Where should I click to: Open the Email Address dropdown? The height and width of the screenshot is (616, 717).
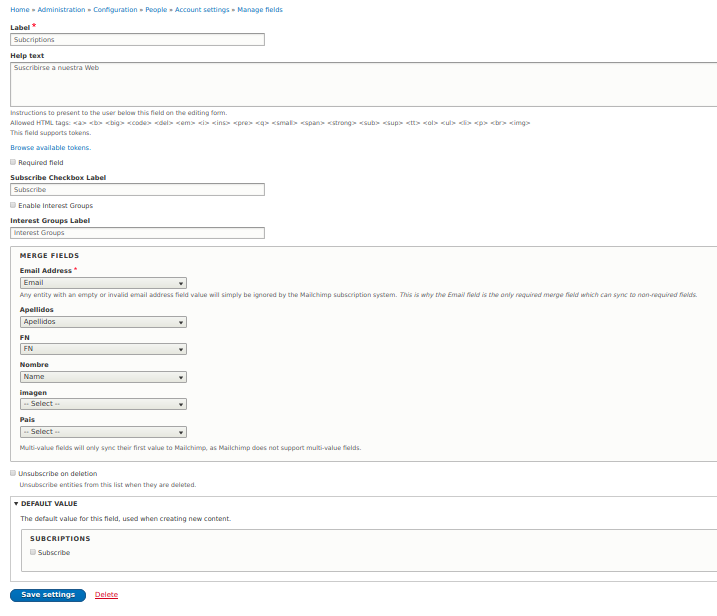(103, 283)
